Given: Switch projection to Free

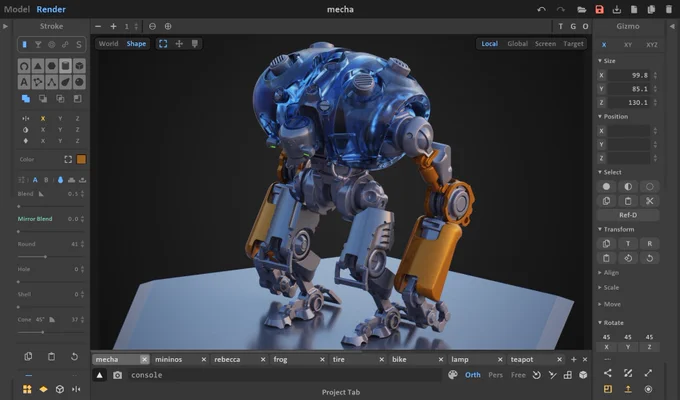Looking at the screenshot, I should (x=518, y=375).
